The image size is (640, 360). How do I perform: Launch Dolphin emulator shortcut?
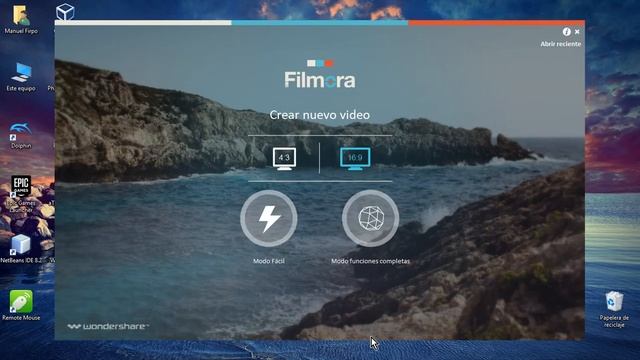[21, 135]
